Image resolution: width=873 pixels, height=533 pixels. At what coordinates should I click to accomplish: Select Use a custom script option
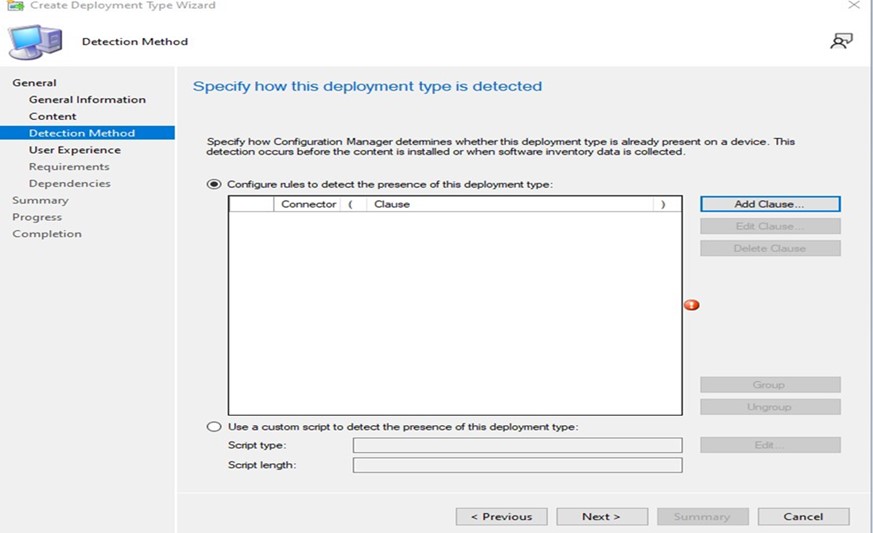pos(214,427)
